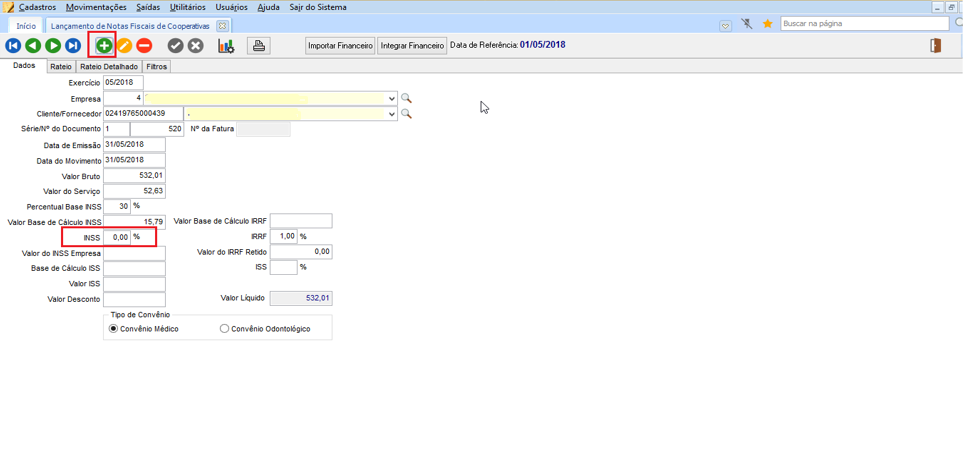The height and width of the screenshot is (451, 963).
Task: Open the Saídas menu
Action: [148, 7]
